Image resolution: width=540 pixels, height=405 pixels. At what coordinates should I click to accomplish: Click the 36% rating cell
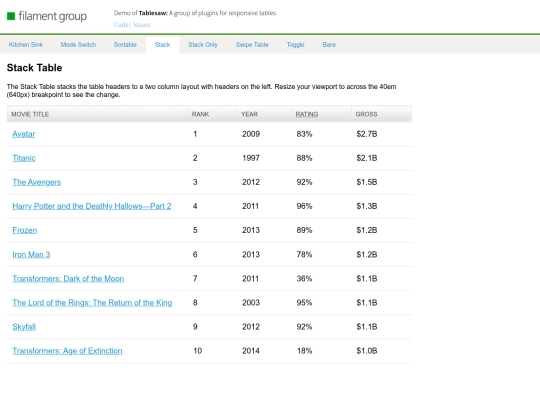point(304,279)
